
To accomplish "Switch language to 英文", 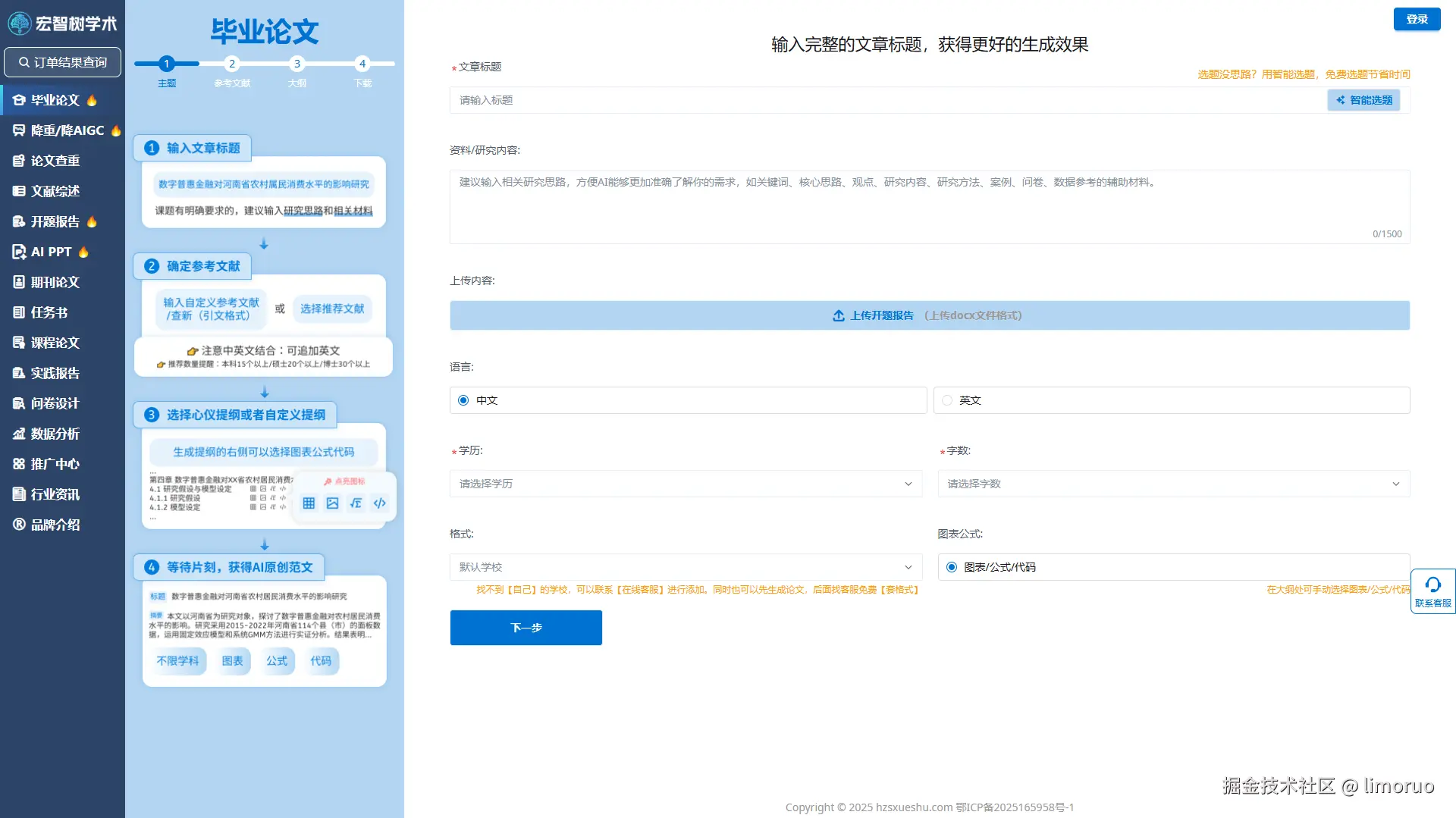I will point(946,400).
